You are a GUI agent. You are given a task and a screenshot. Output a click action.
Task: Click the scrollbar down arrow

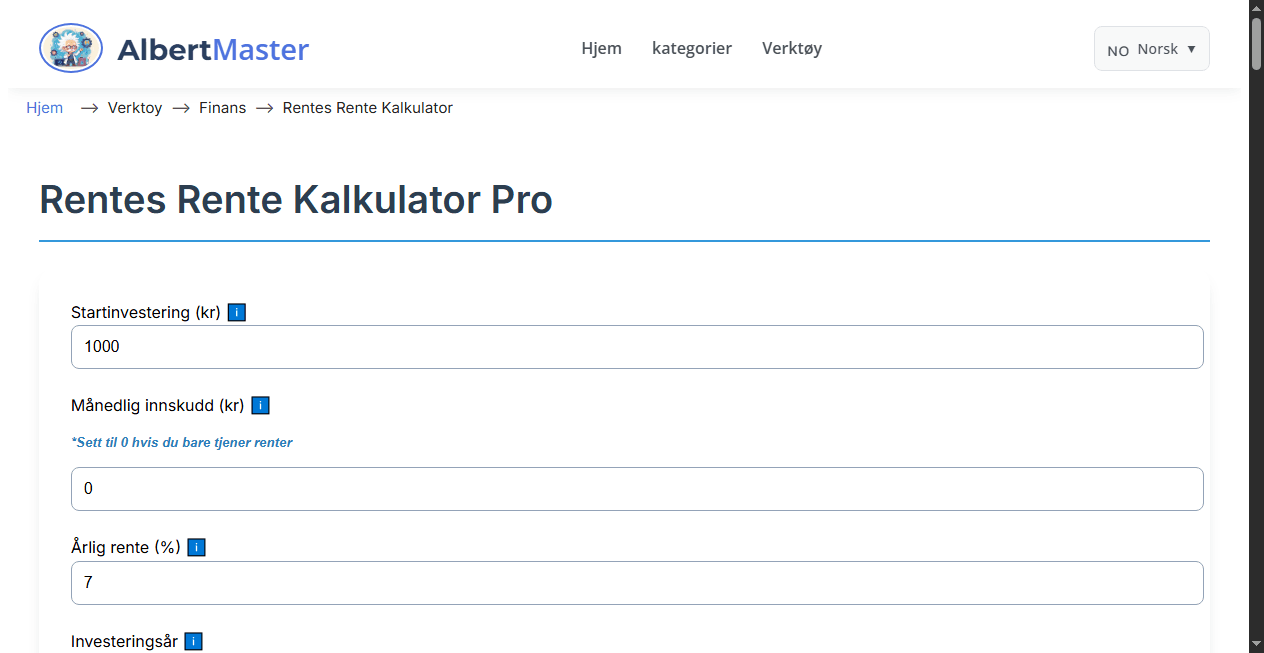(1256, 646)
